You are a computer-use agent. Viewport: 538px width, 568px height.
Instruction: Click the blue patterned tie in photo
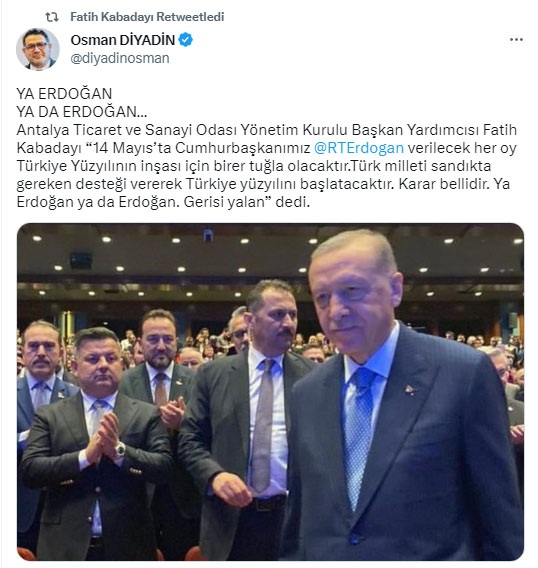[358, 435]
